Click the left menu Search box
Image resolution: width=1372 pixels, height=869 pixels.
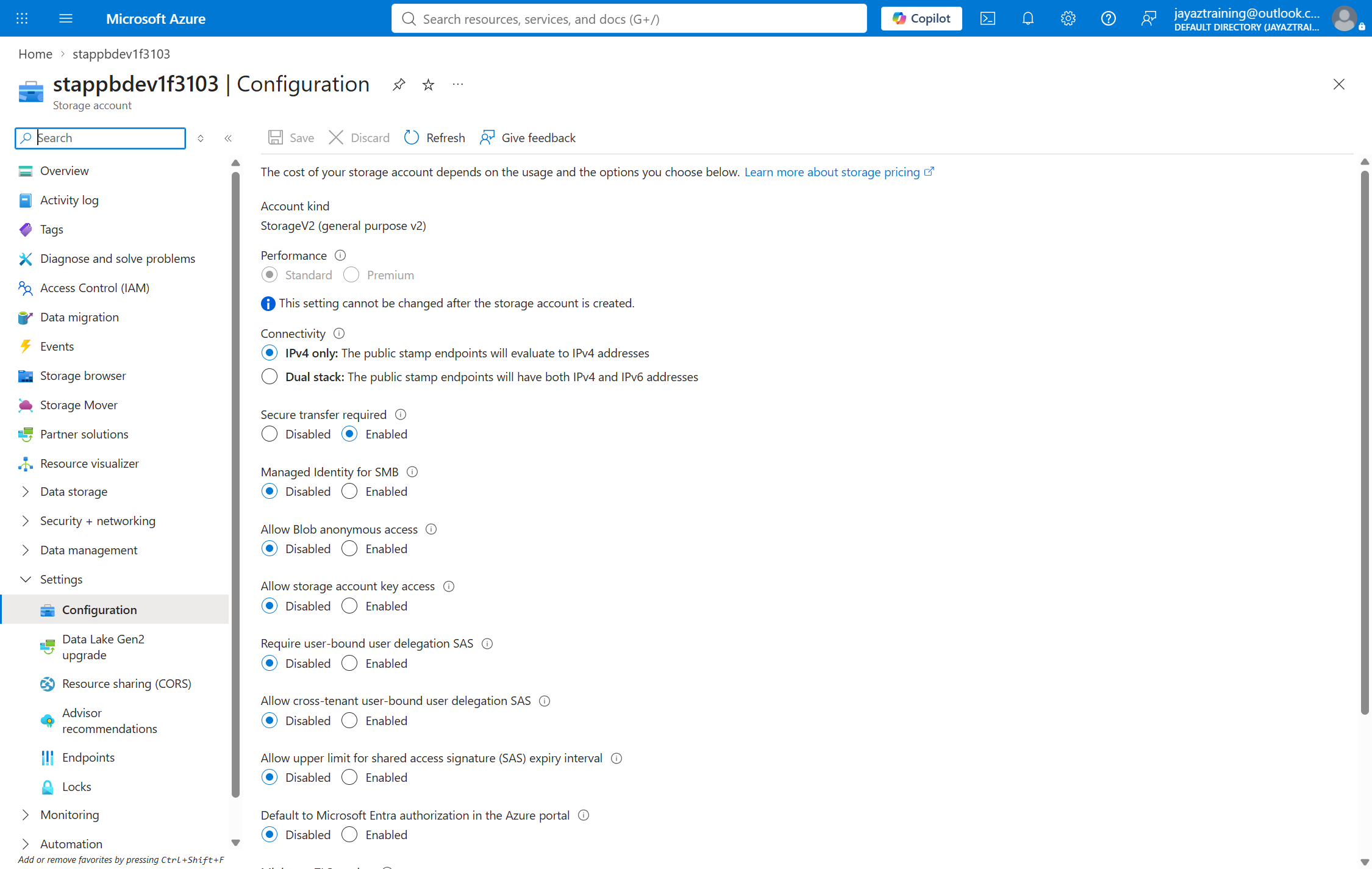[101, 138]
